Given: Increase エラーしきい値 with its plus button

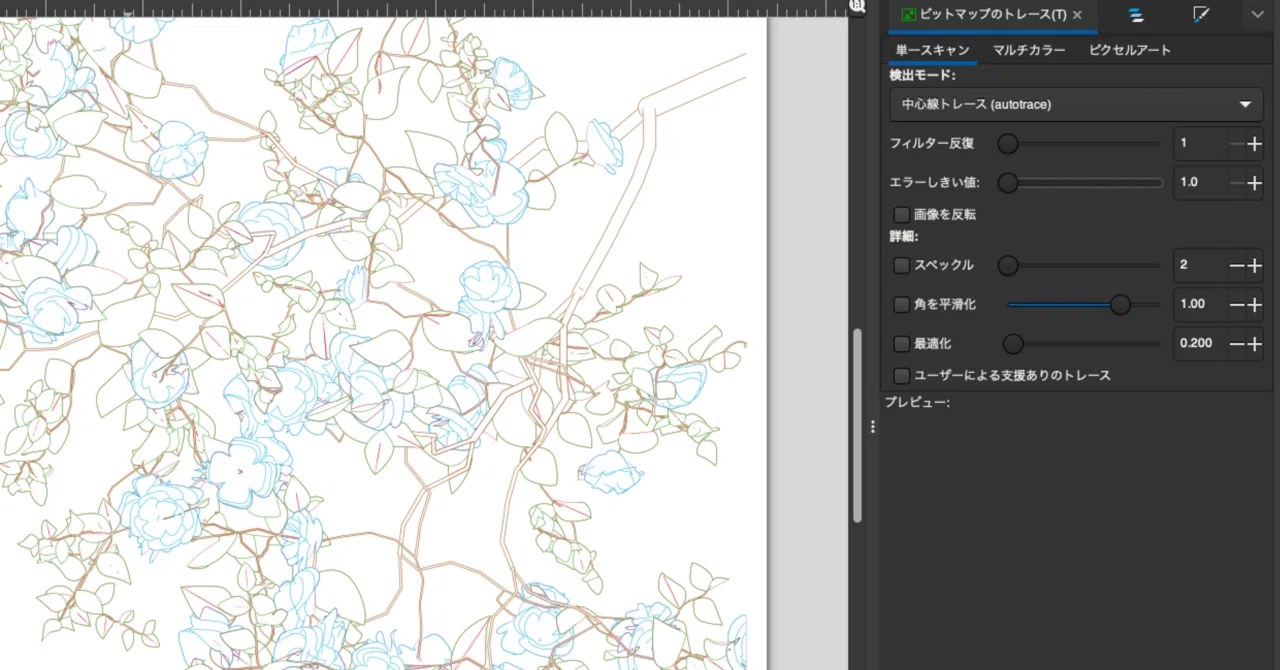Looking at the screenshot, I should point(1255,183).
